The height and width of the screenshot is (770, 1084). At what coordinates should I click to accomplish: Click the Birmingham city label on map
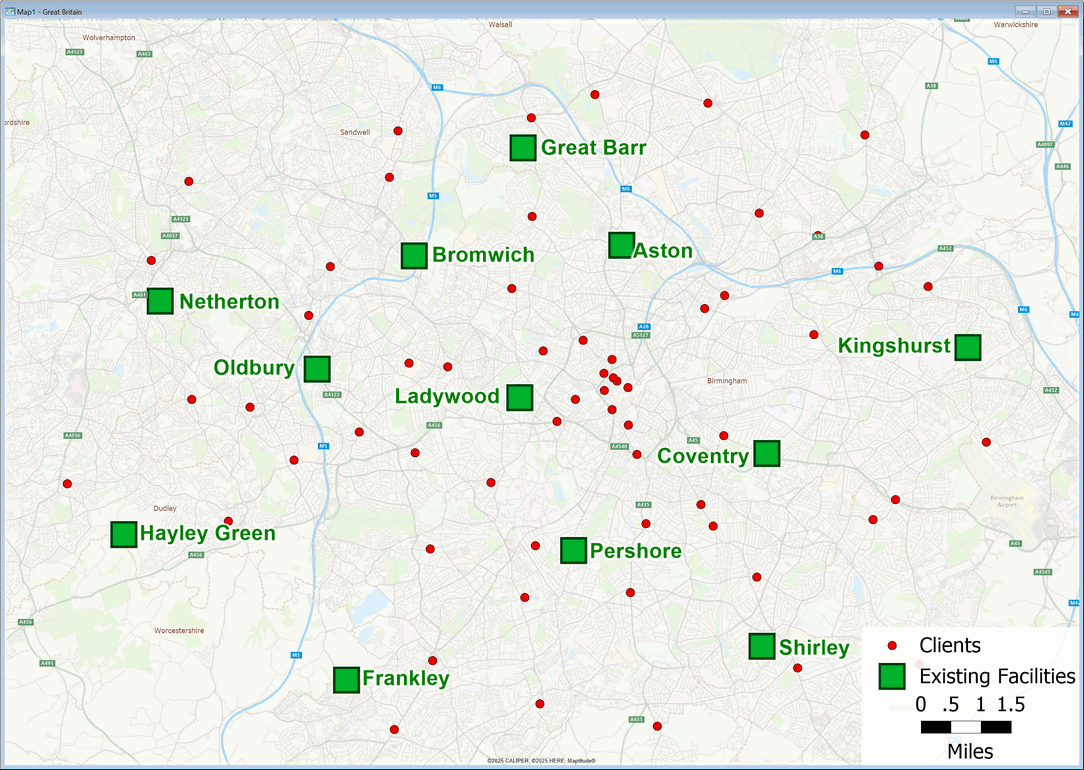point(727,381)
